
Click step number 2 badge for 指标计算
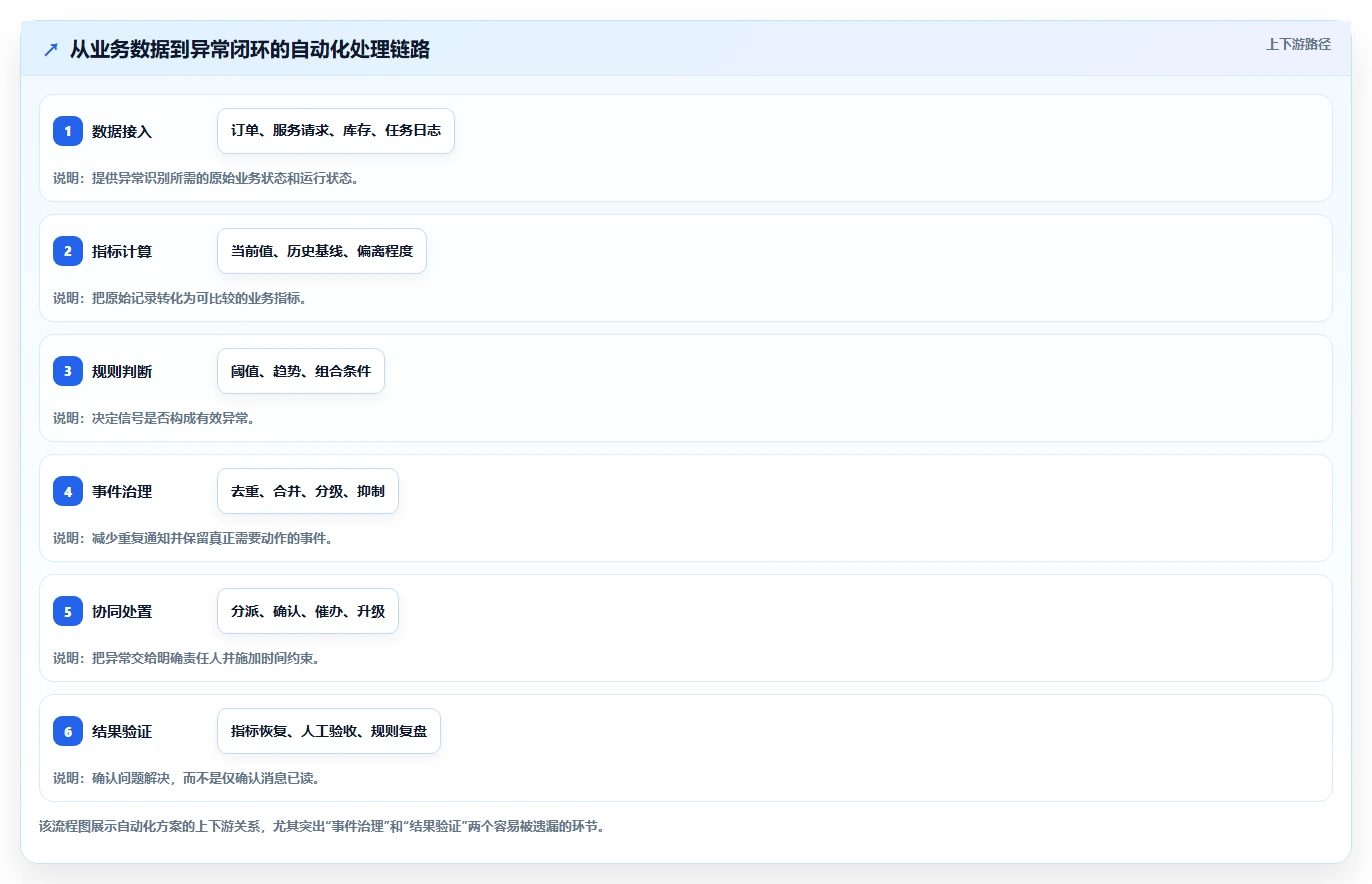click(x=68, y=251)
